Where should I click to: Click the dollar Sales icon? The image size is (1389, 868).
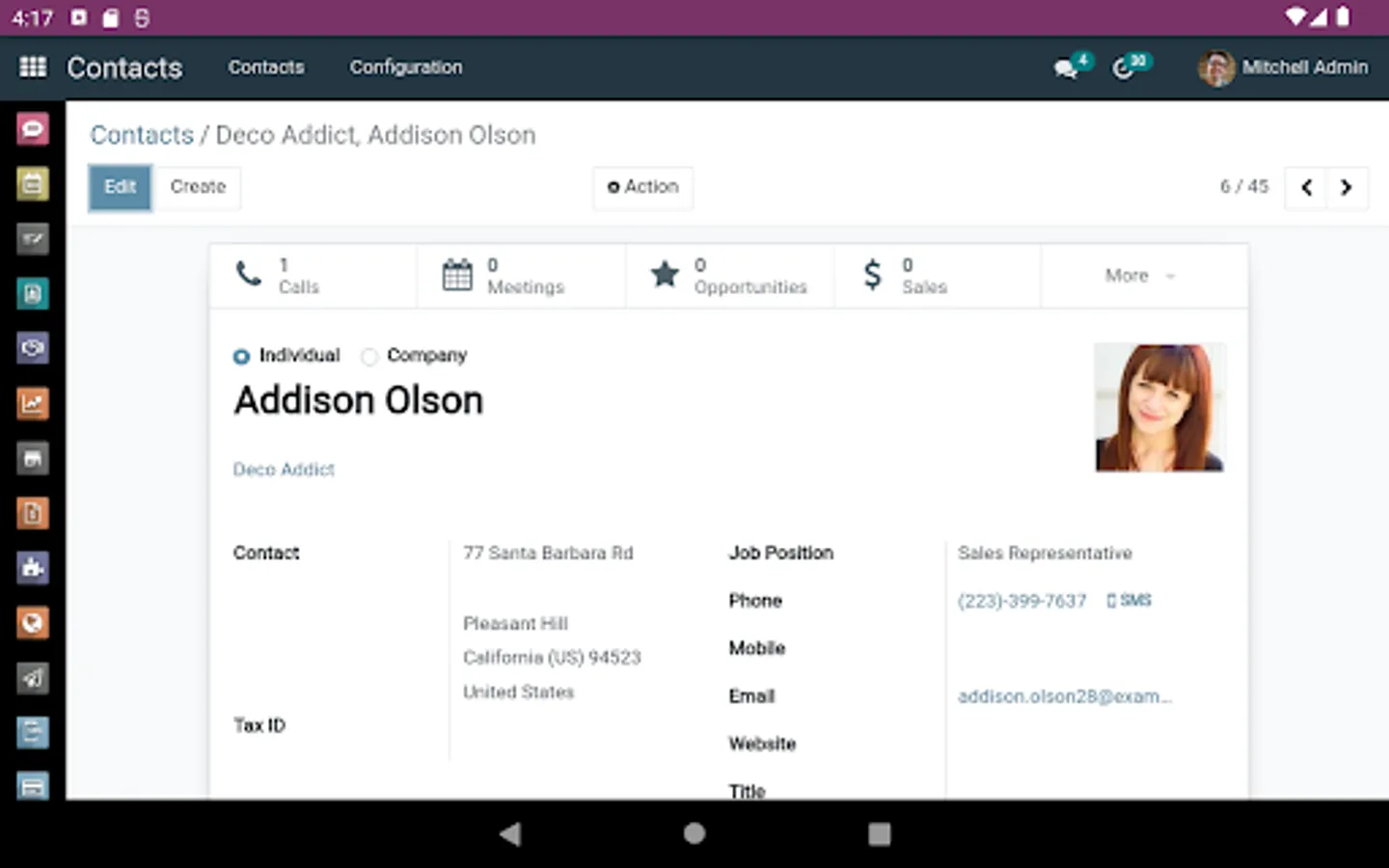(x=873, y=275)
